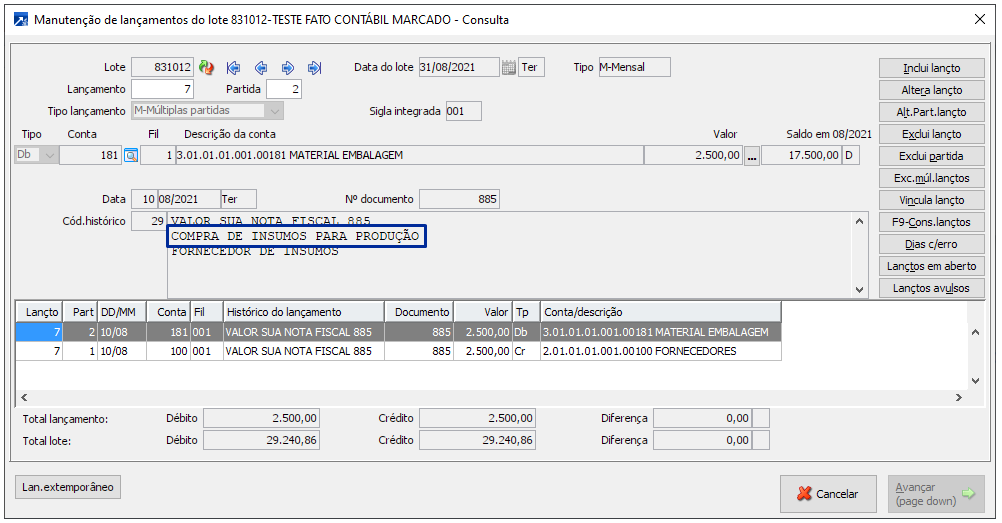Click the Conta field with 181
Viewport: 1002px width, 523px height.
pos(90,155)
